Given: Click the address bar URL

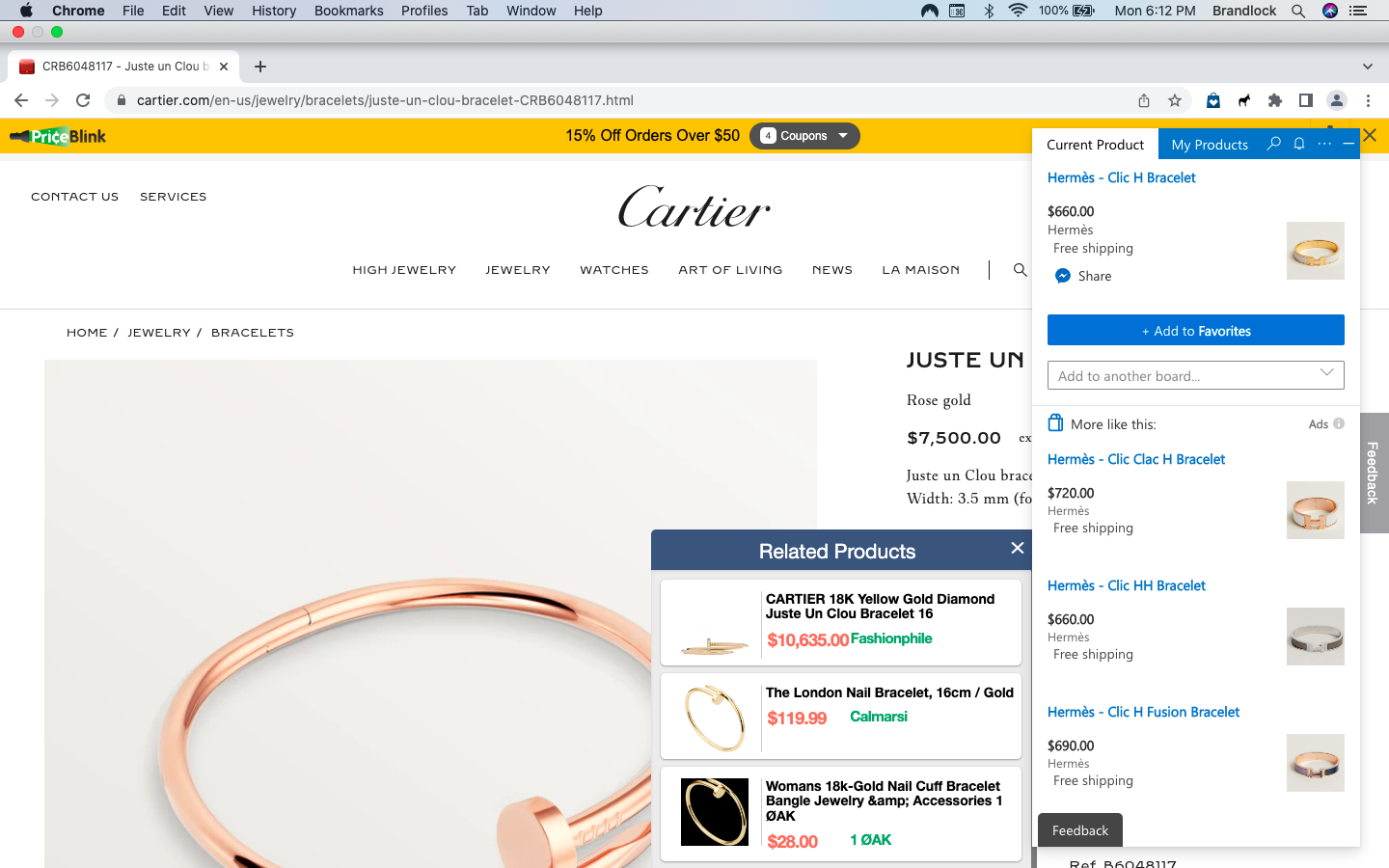Looking at the screenshot, I should tap(385, 100).
